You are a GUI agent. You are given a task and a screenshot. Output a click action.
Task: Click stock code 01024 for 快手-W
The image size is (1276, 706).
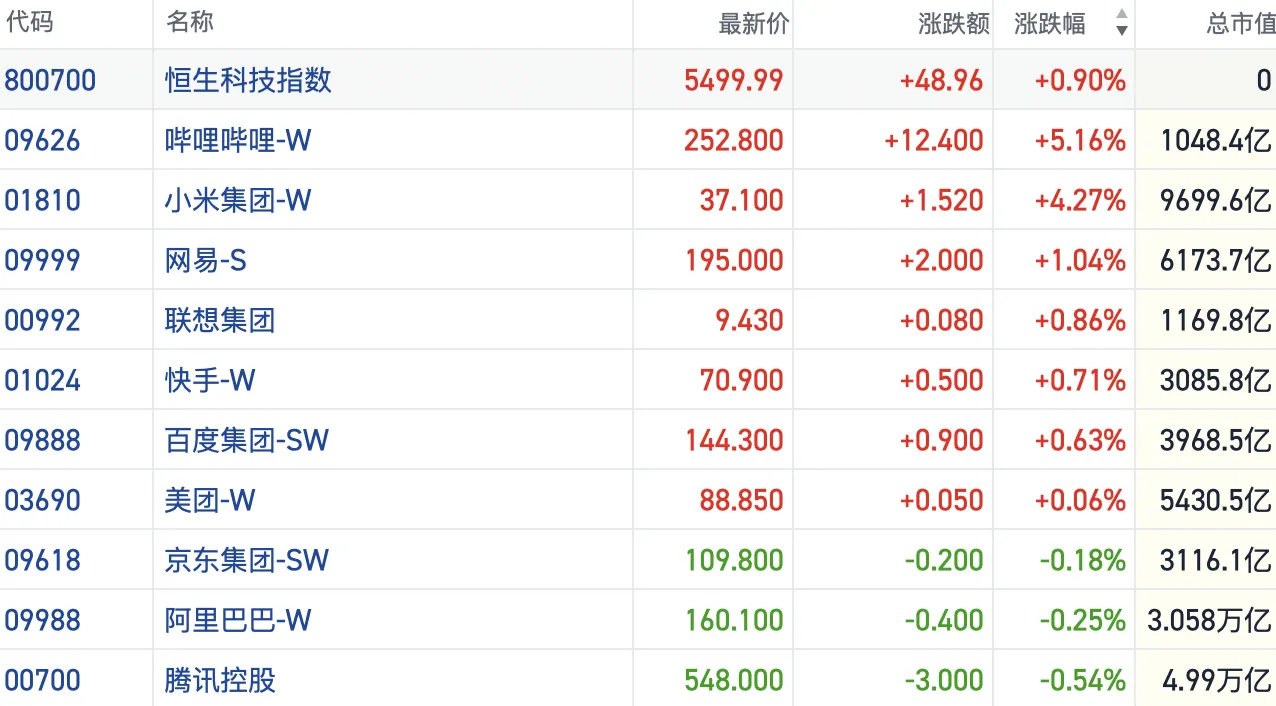(x=42, y=380)
